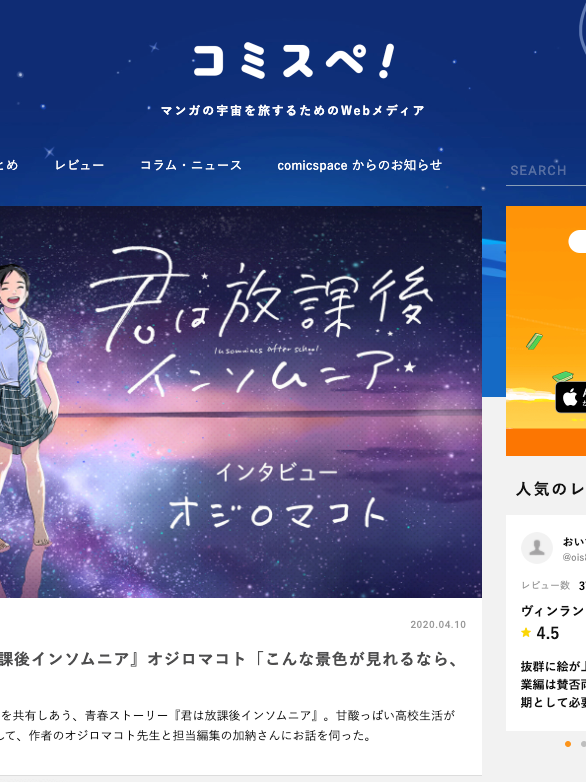This screenshot has width=586, height=782.
Task: Click the article excerpt text about 青春ストーリー
Action: 227,726
